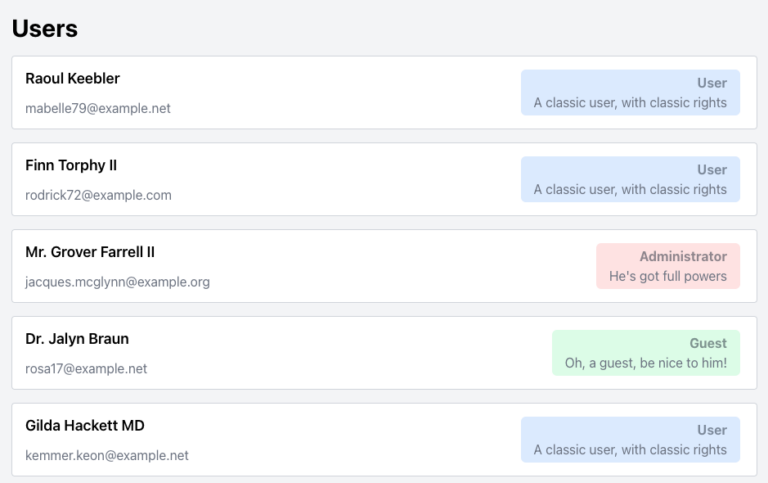Click the rodrick72@example.com email address
The height and width of the screenshot is (483, 768).
98,195
